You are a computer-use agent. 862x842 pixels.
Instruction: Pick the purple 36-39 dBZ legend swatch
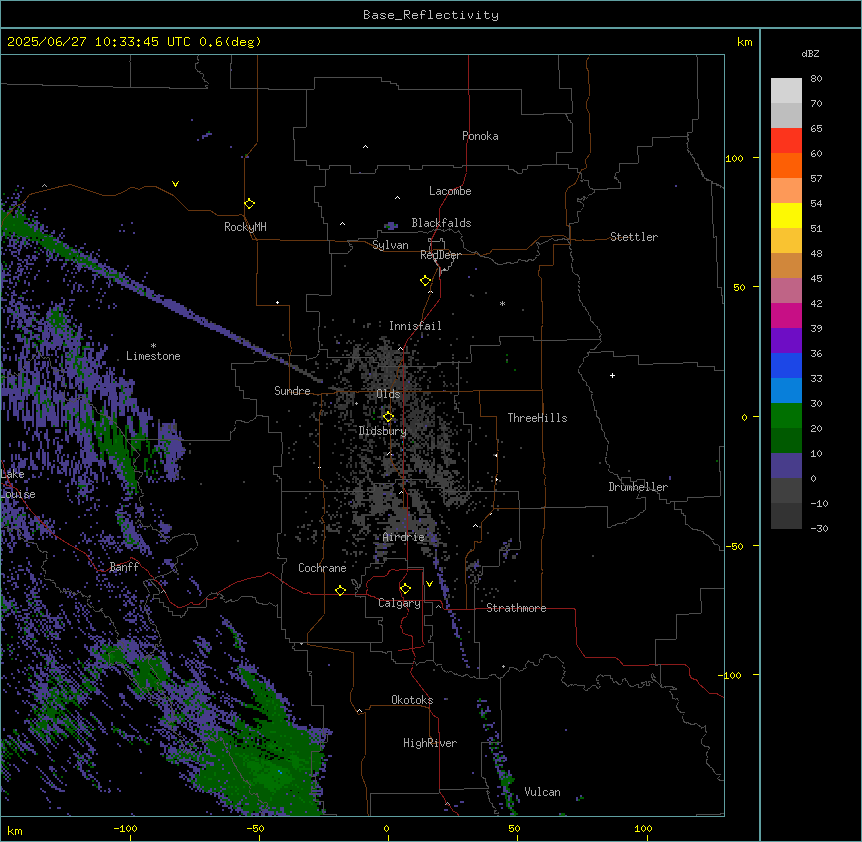point(786,341)
